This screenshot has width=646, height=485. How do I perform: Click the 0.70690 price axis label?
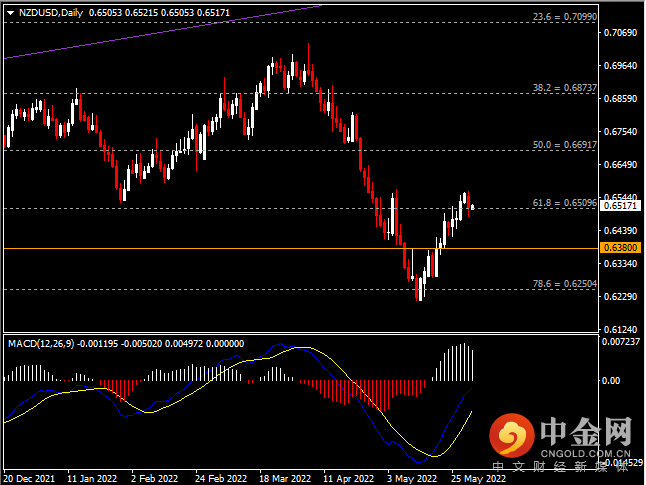click(621, 33)
